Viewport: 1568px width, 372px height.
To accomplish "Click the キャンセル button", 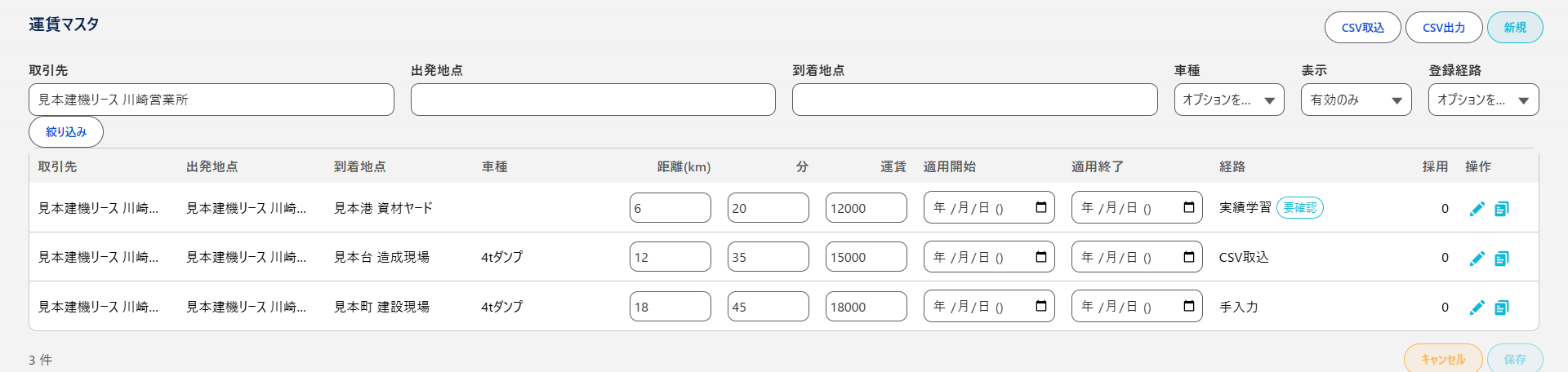I will [1443, 360].
